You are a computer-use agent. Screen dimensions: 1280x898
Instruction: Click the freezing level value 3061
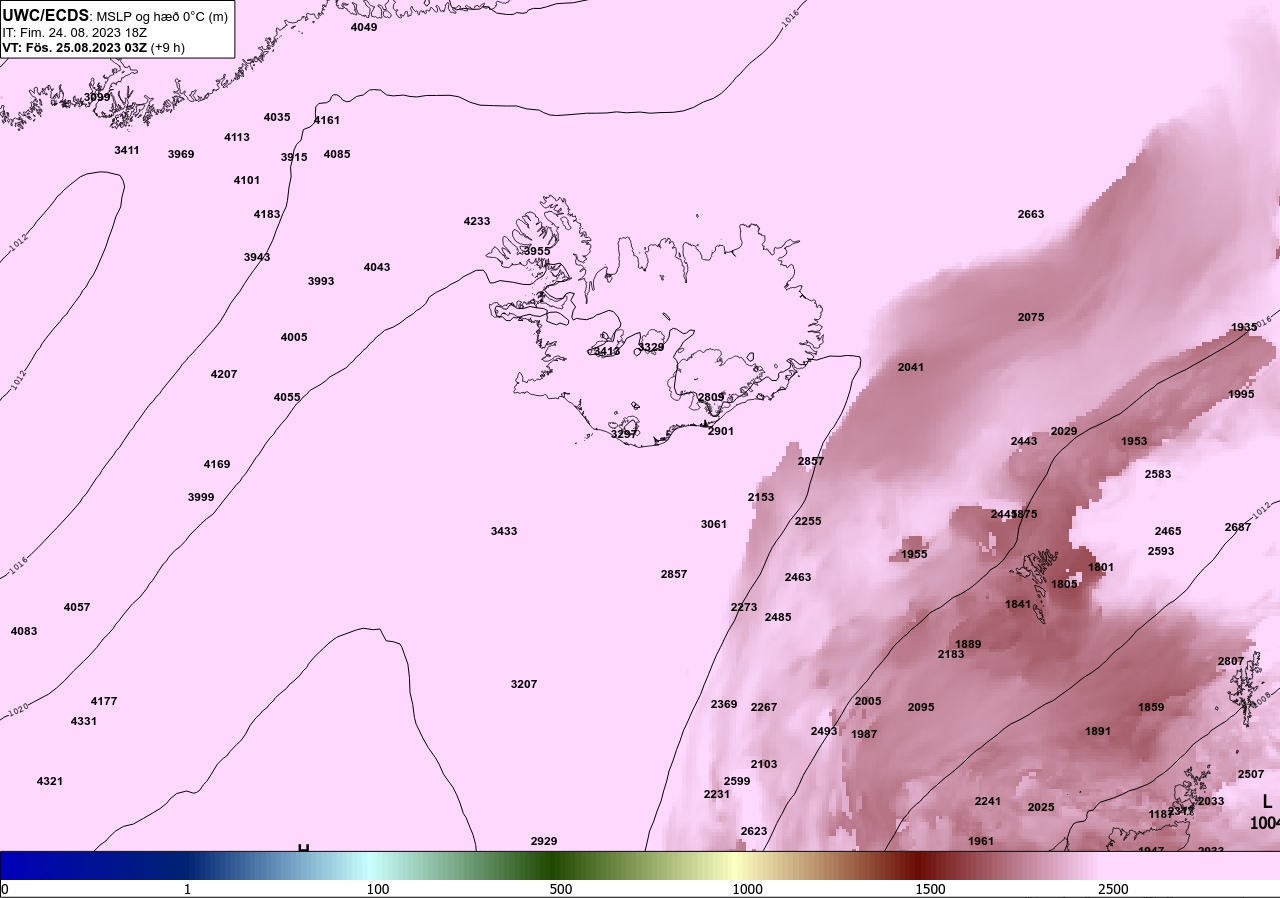714,524
